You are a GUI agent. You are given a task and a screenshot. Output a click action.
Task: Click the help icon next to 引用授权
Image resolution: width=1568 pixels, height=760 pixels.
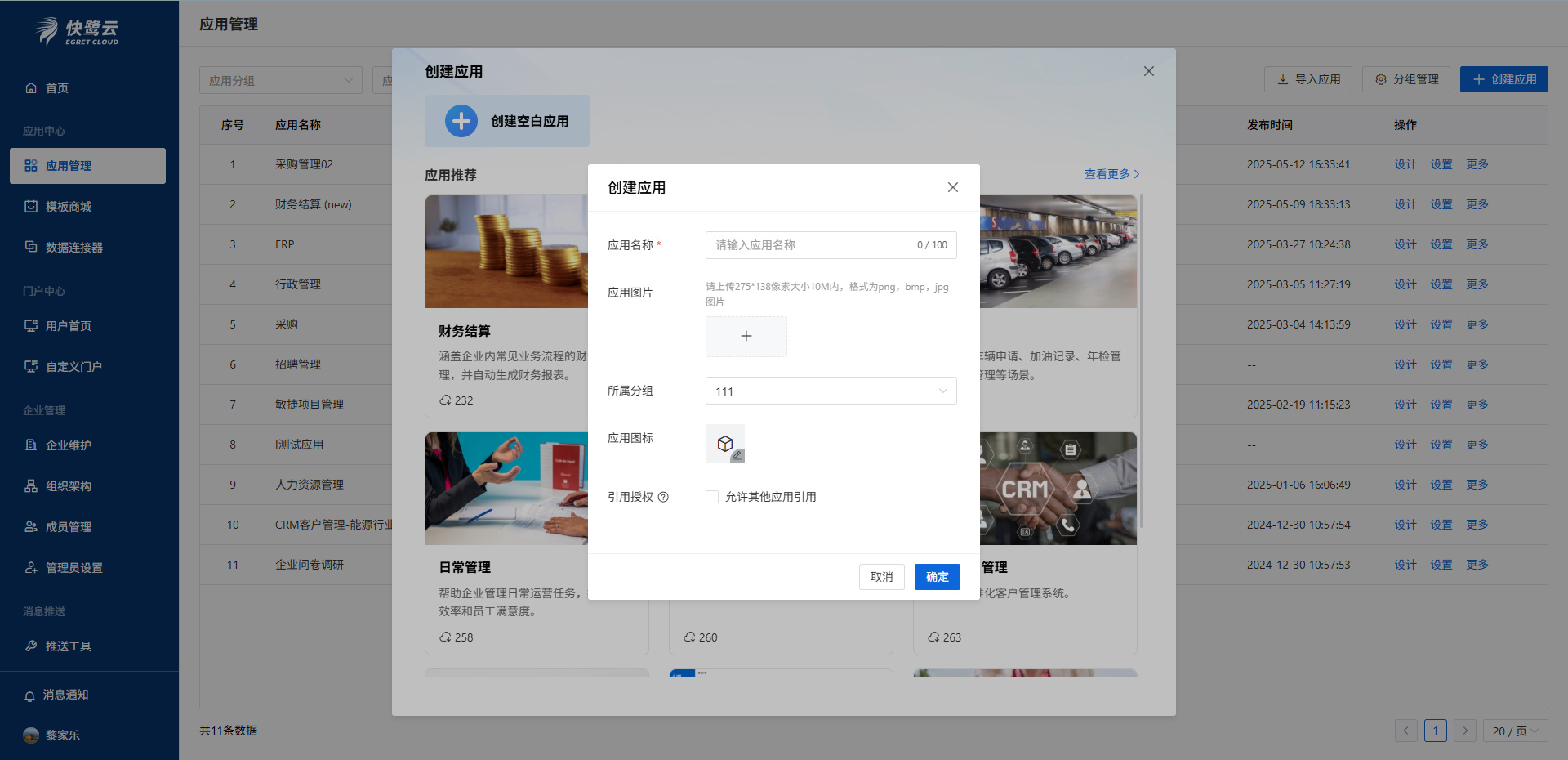[x=663, y=497]
